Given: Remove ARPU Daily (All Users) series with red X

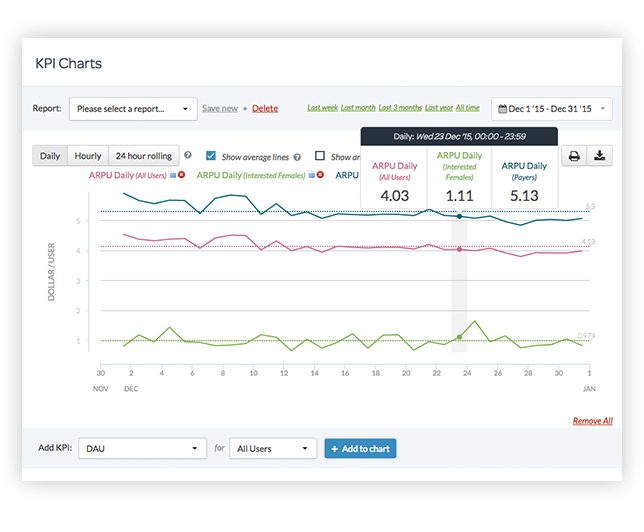Looking at the screenshot, I should pos(182,175).
